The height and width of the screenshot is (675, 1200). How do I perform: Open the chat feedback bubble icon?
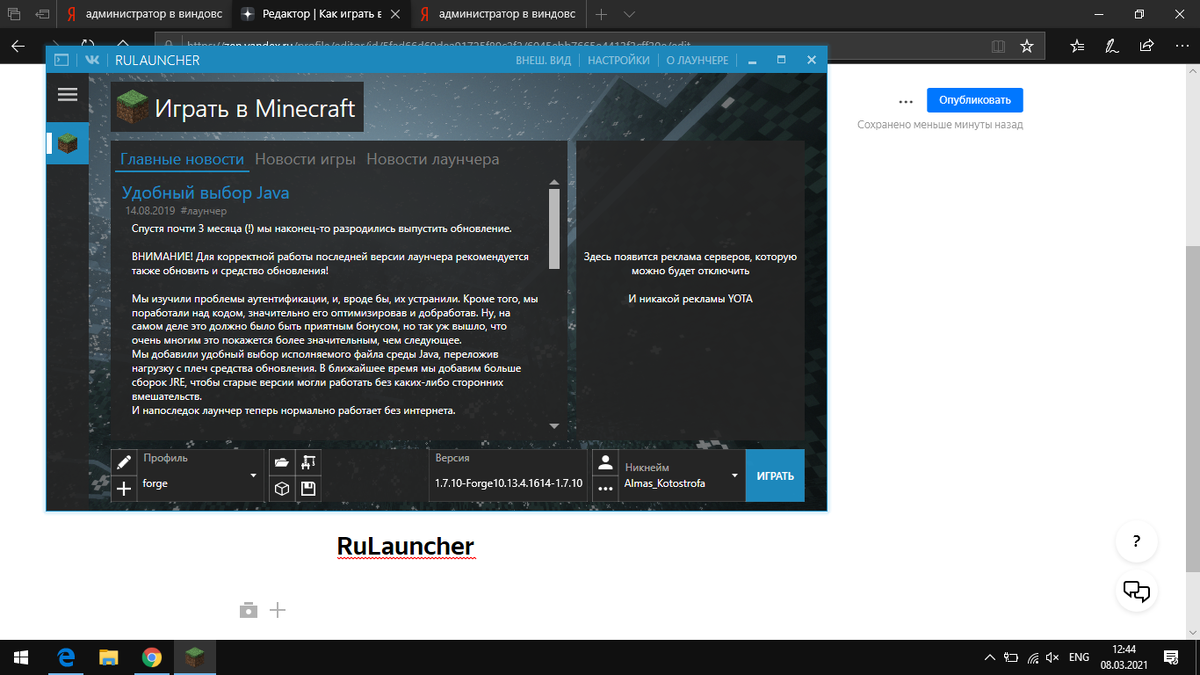(1136, 590)
